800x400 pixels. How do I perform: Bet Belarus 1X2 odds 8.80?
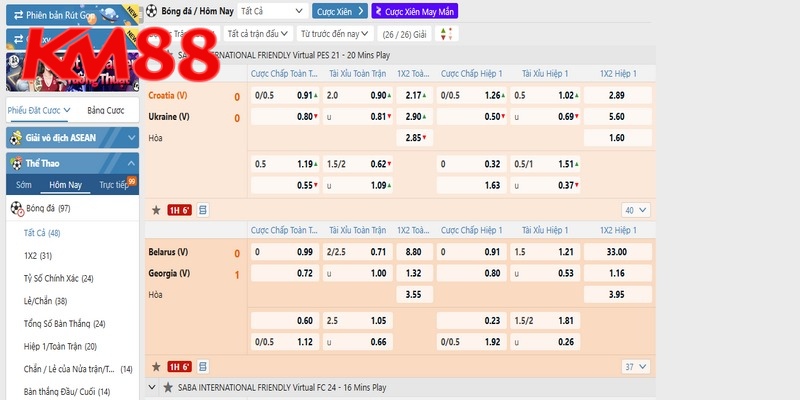coord(414,252)
